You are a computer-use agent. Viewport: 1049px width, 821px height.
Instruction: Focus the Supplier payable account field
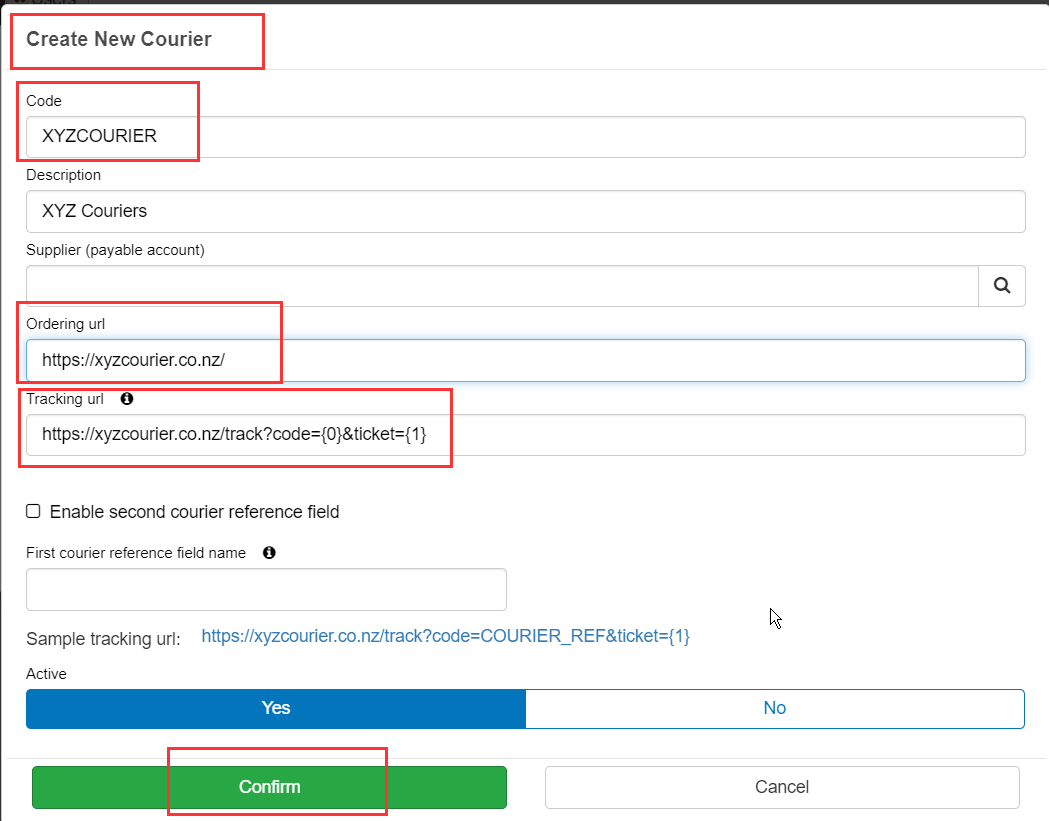point(502,286)
